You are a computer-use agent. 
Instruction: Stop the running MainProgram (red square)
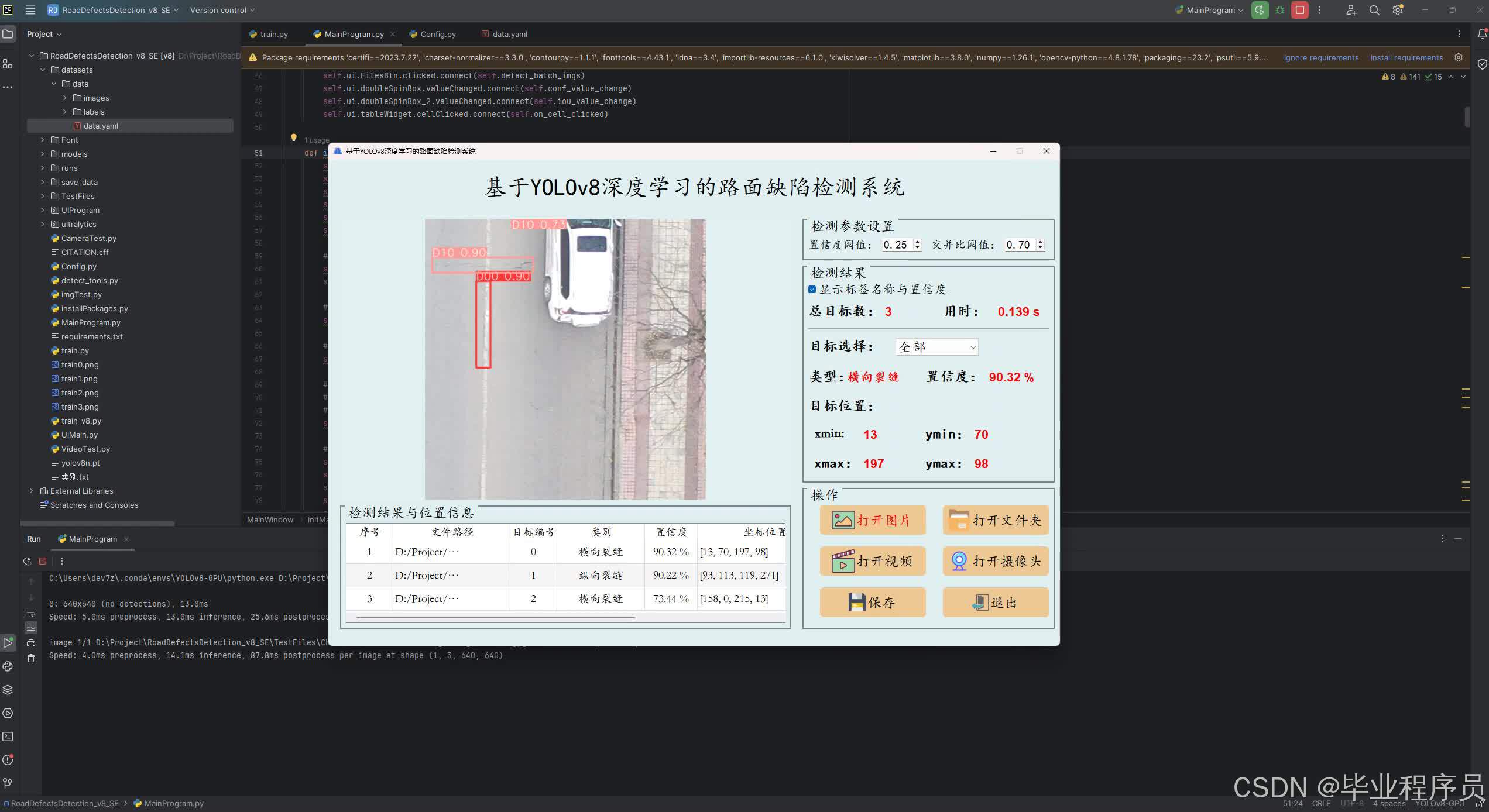[1300, 10]
